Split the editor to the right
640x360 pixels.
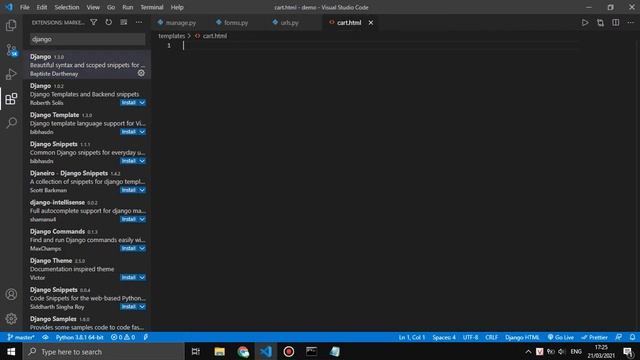[616, 22]
